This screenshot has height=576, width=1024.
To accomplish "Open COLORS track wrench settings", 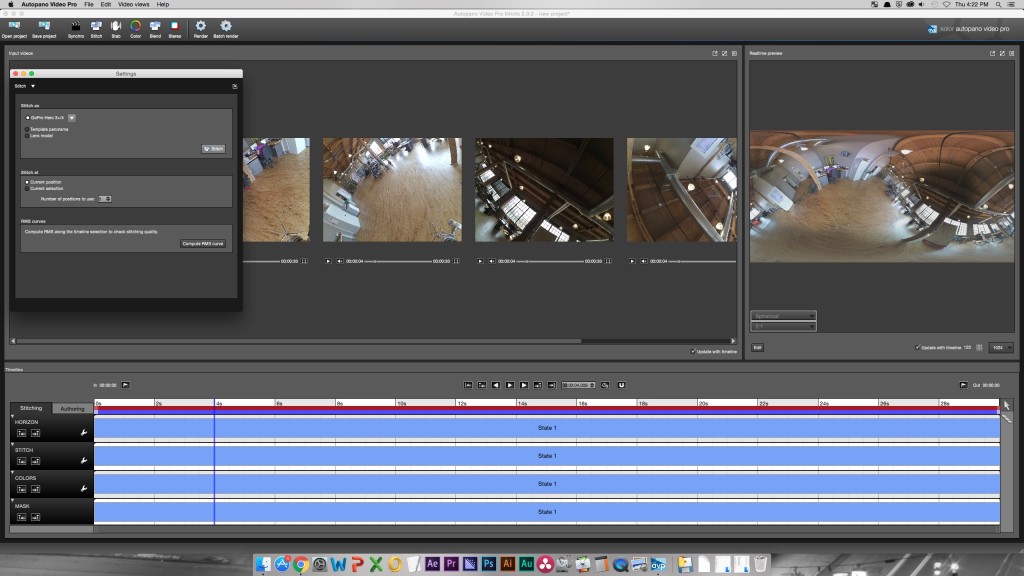I will pos(84,488).
